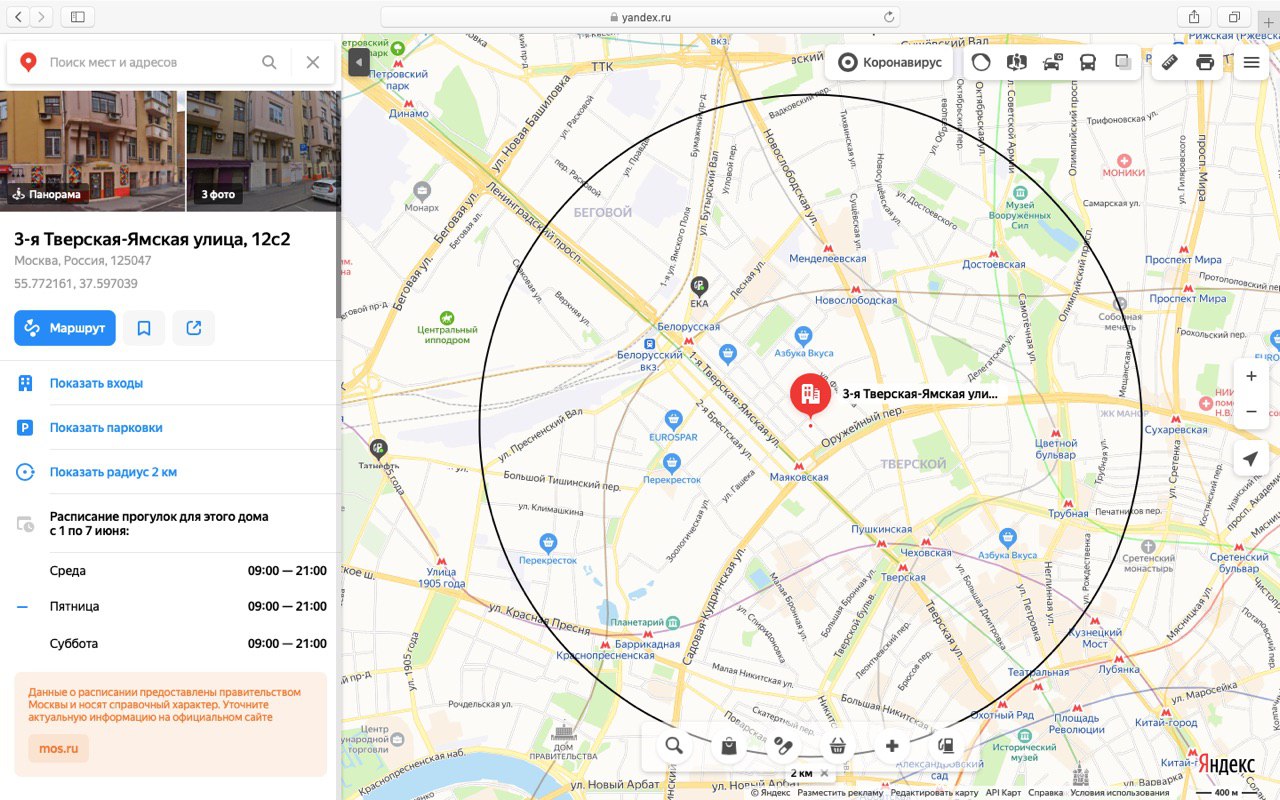Click Показать парковки
Screen dimensions: 1280x800
(x=106, y=427)
